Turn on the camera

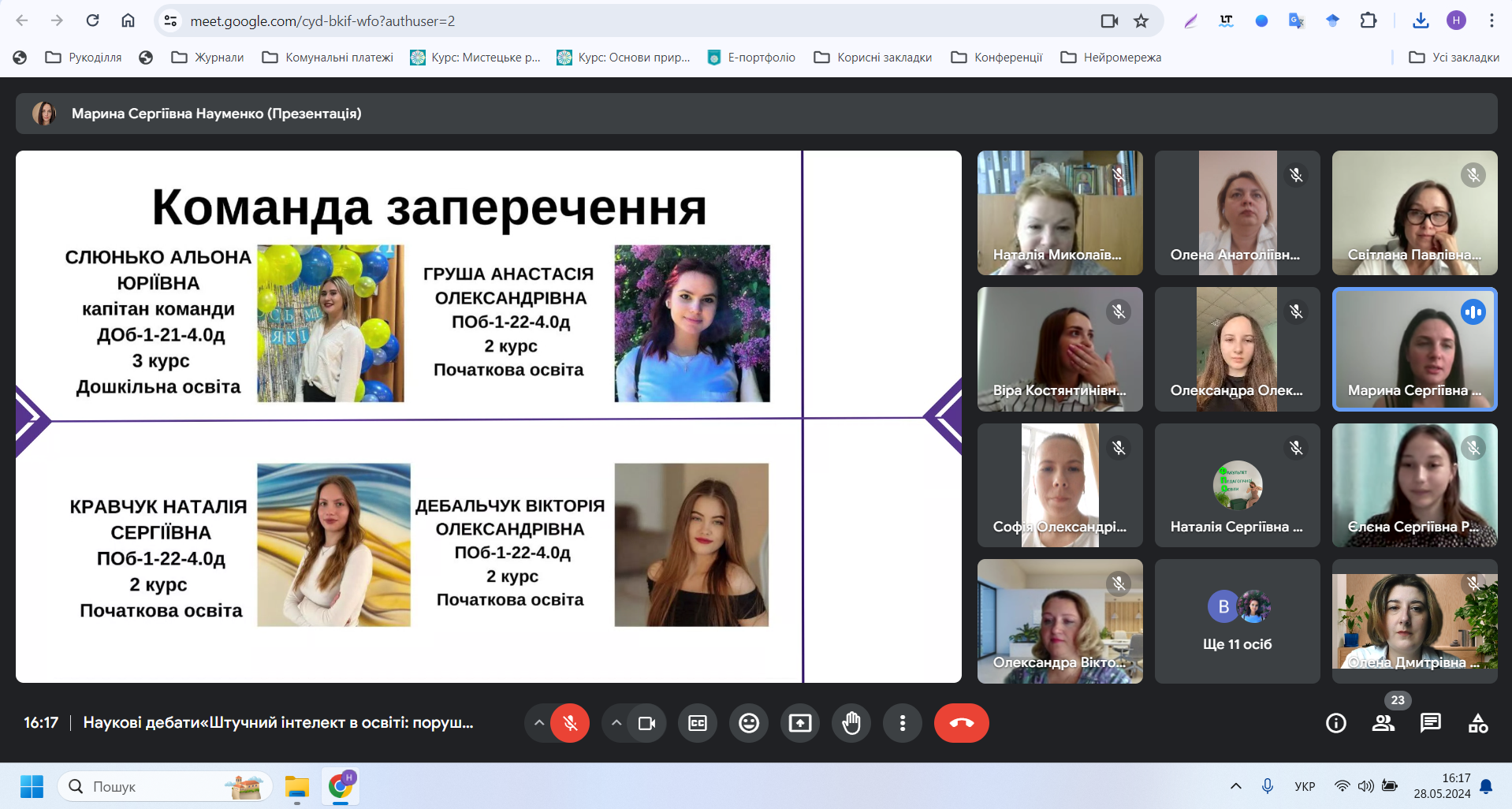tap(646, 723)
